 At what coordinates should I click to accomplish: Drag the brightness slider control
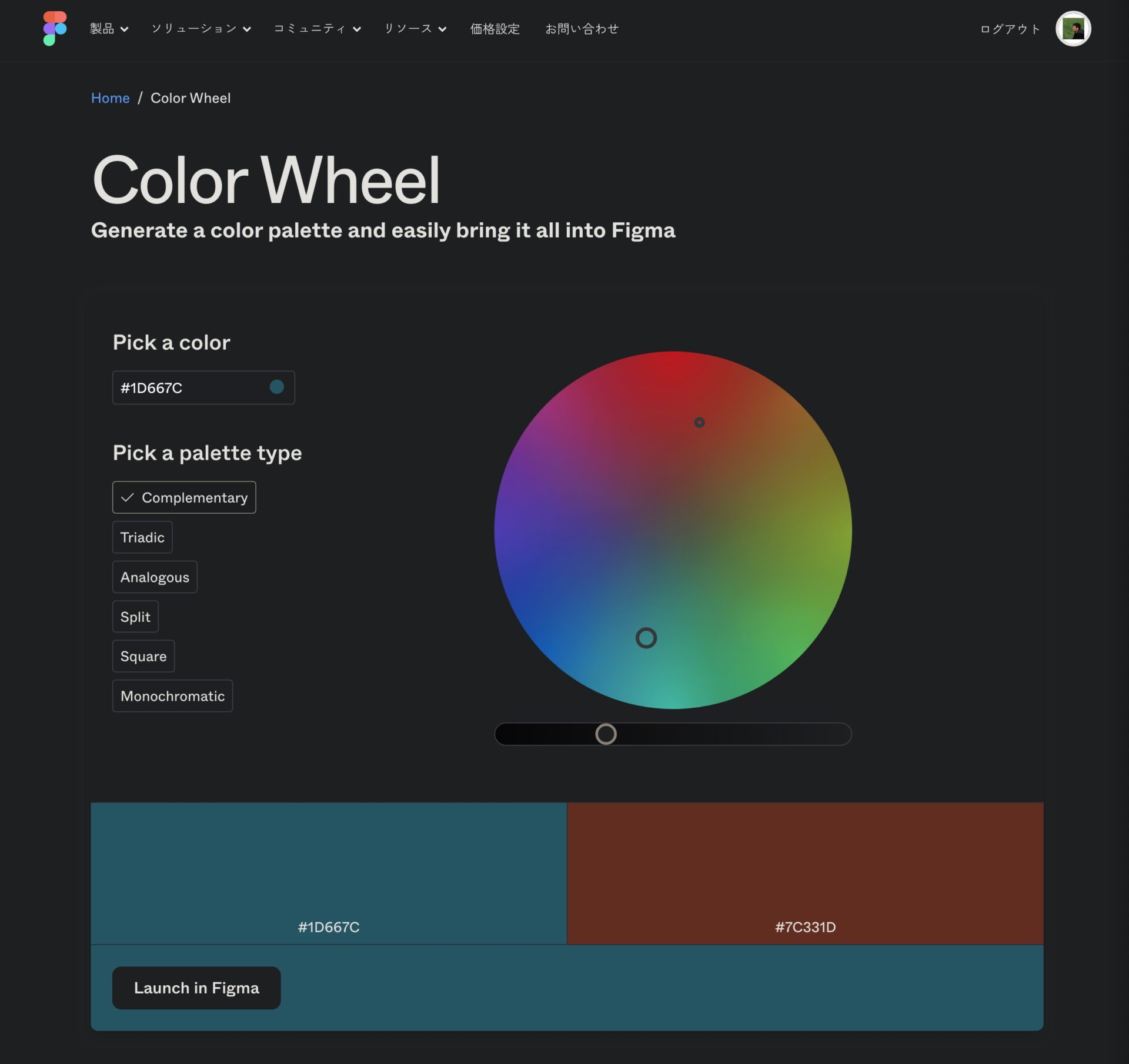[606, 733]
